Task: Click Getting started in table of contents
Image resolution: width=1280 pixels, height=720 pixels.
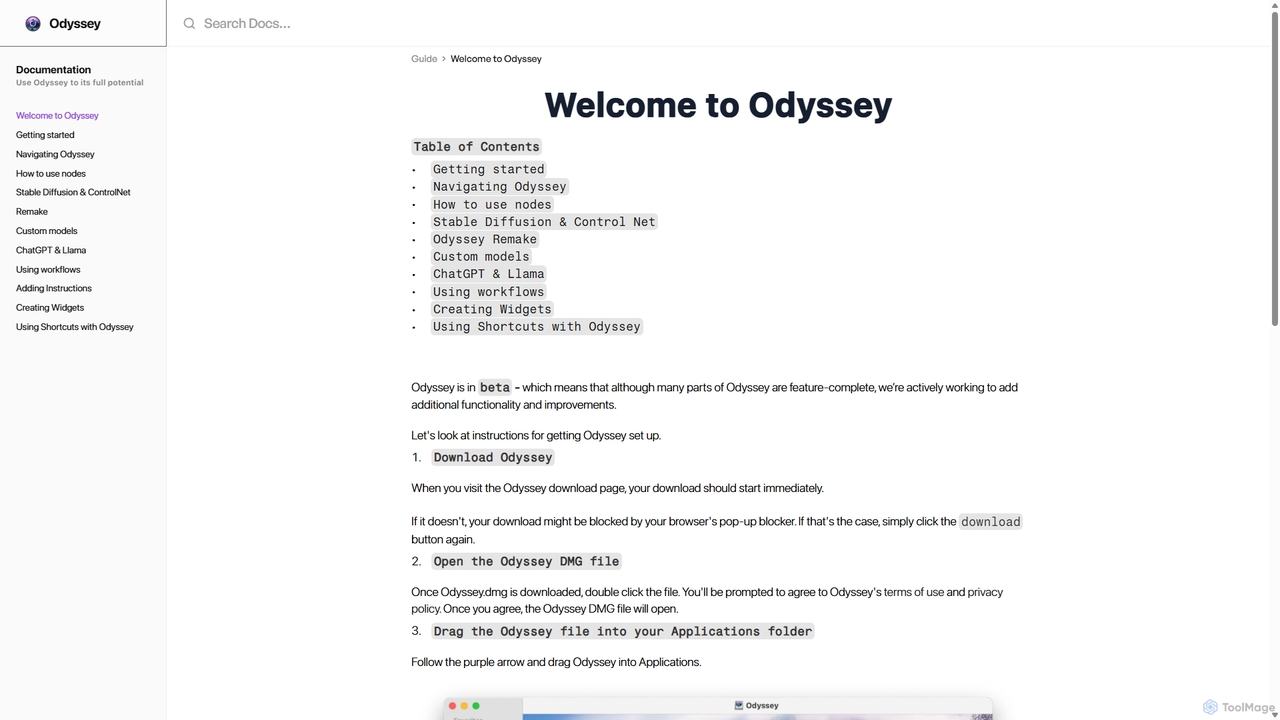Action: click(x=489, y=169)
